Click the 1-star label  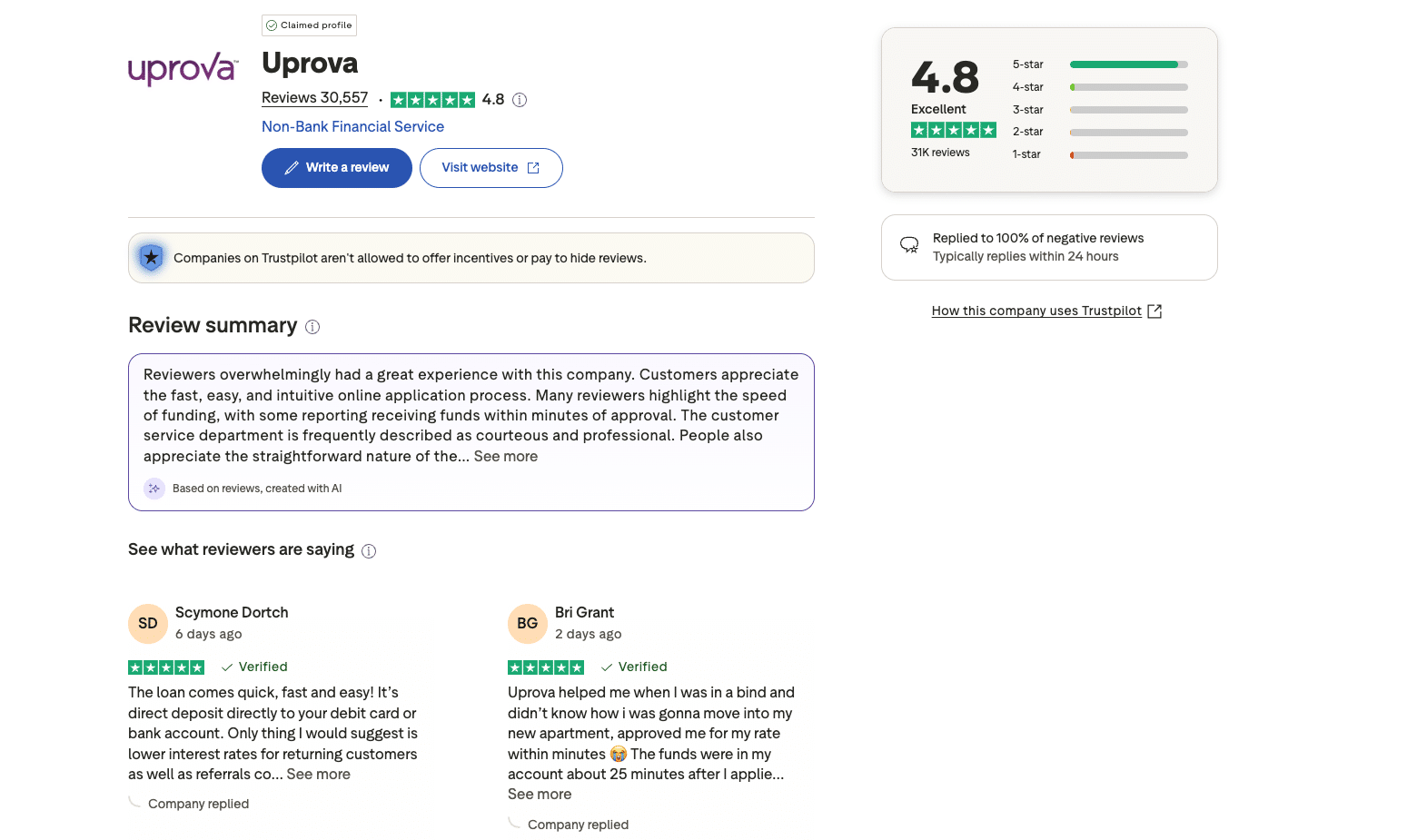[1026, 154]
